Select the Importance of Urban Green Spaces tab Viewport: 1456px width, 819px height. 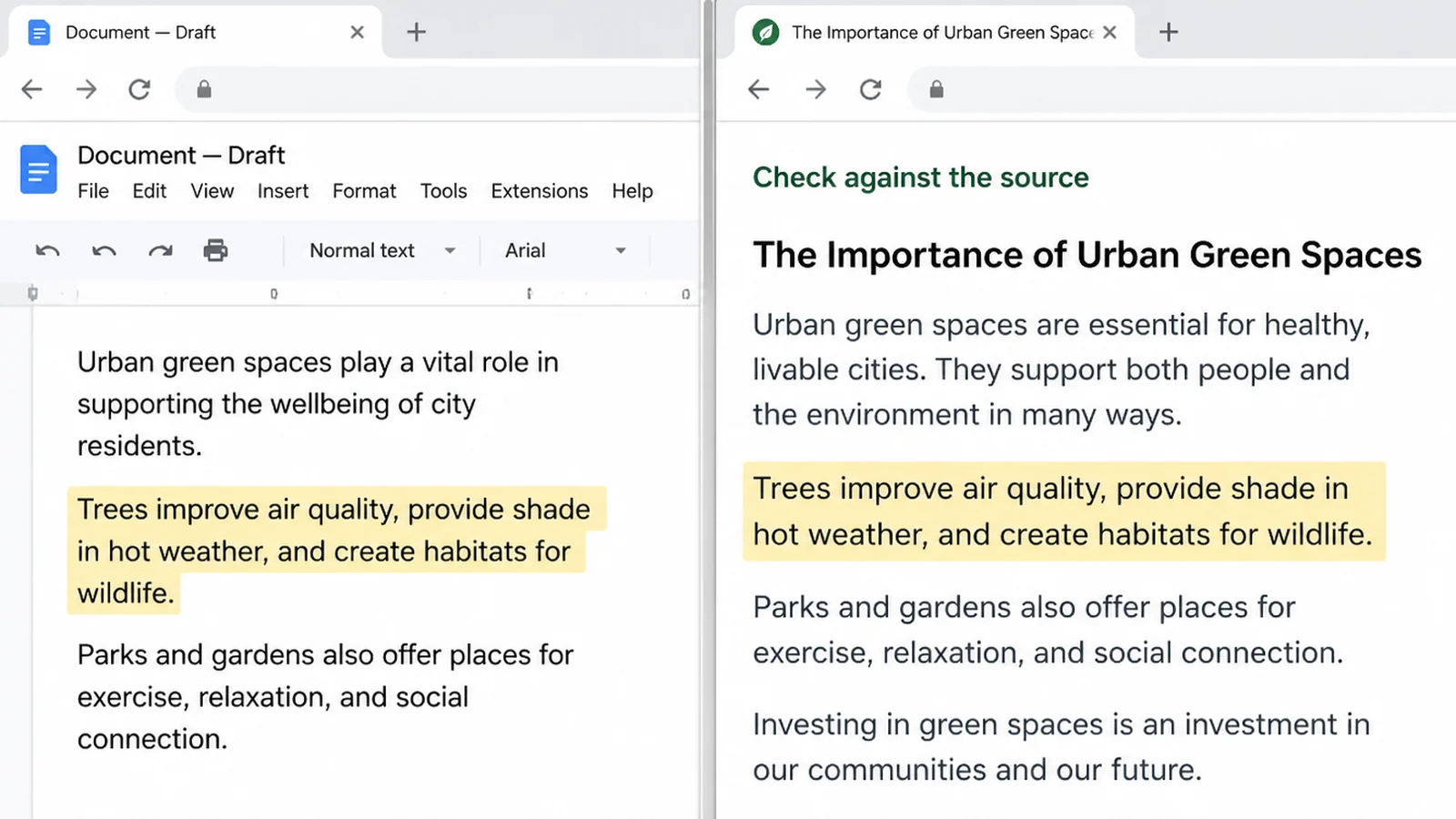pyautogui.click(x=935, y=33)
